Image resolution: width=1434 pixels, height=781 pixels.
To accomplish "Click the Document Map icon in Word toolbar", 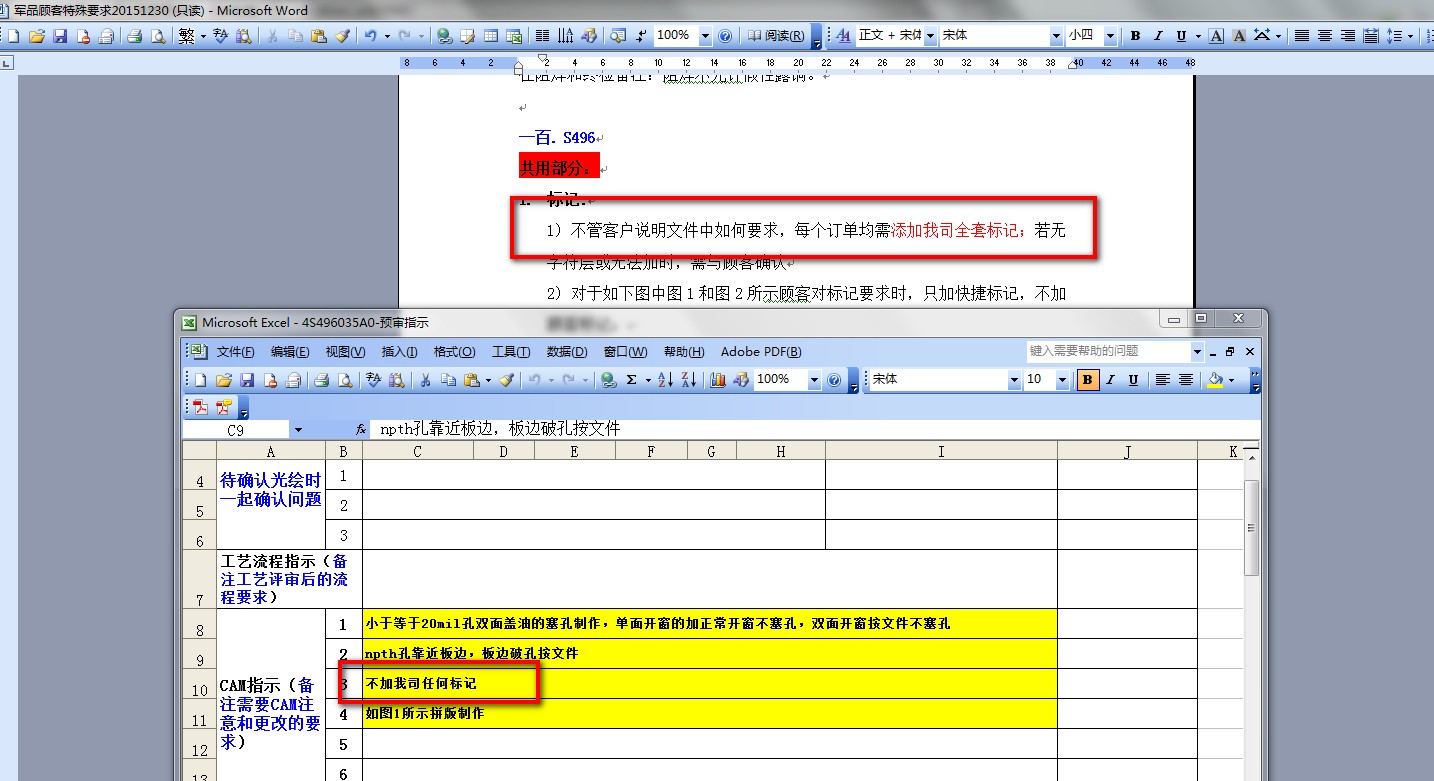I will point(618,36).
